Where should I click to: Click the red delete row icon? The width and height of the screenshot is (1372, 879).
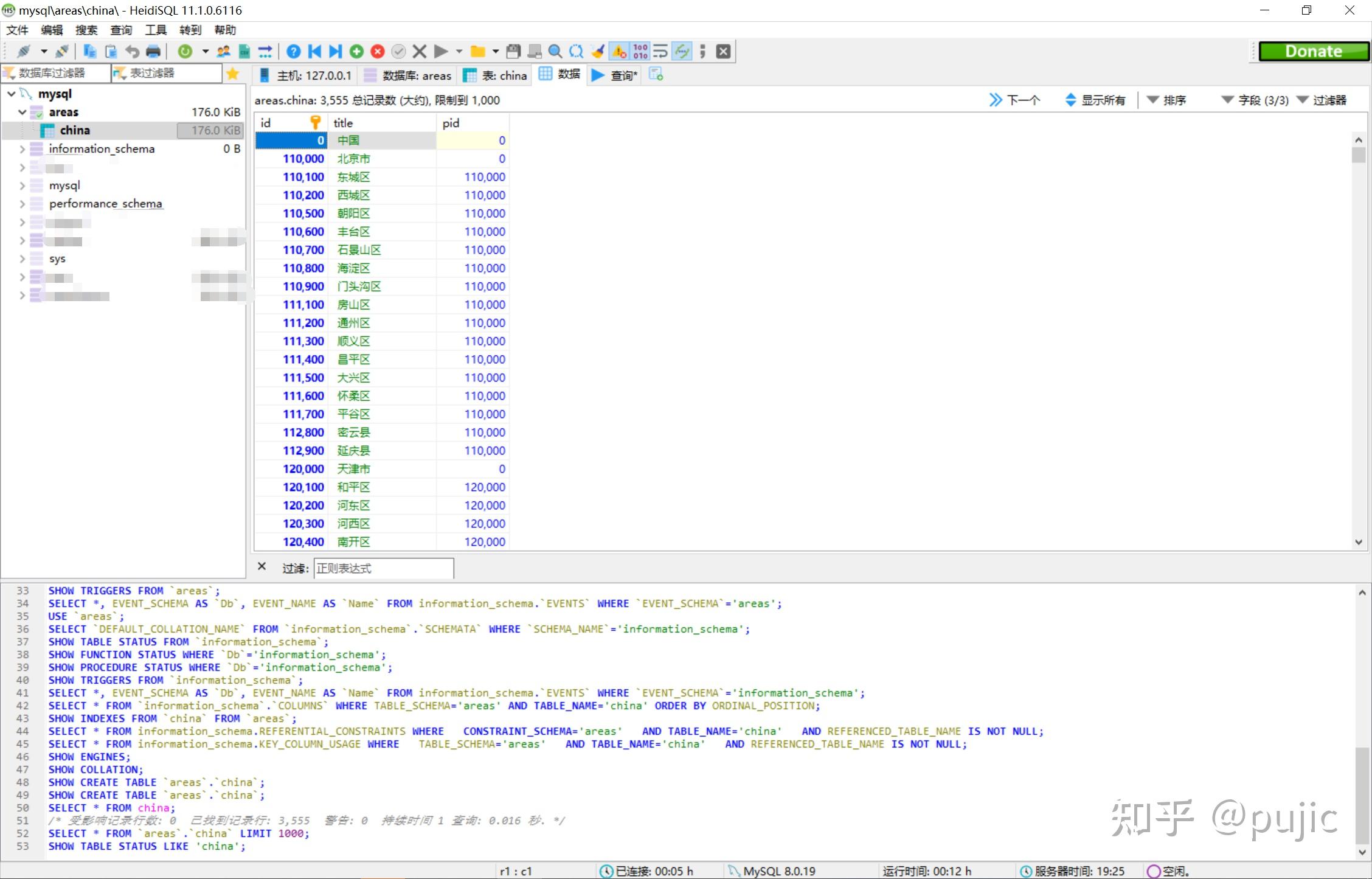click(378, 52)
